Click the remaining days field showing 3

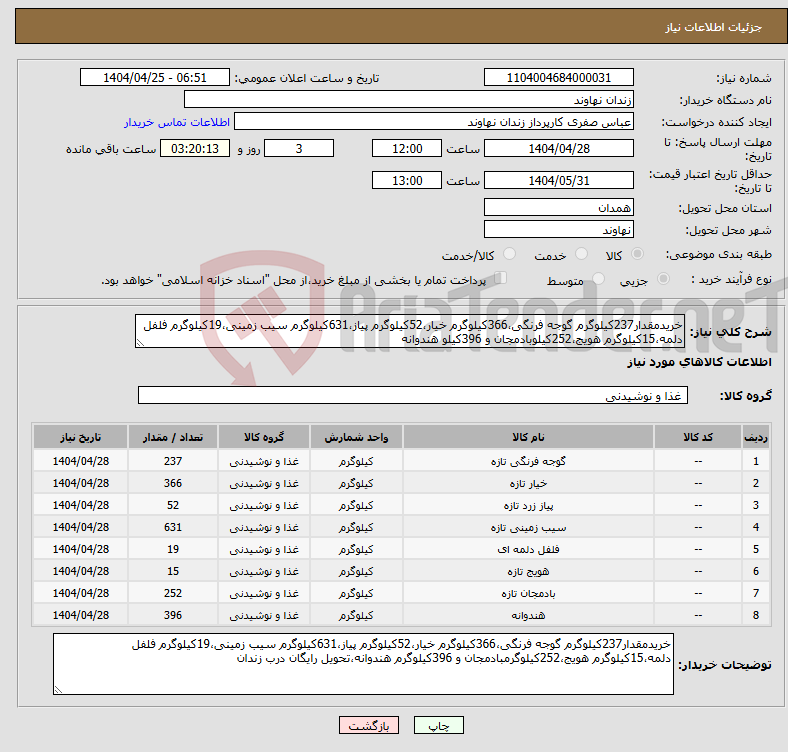(299, 148)
